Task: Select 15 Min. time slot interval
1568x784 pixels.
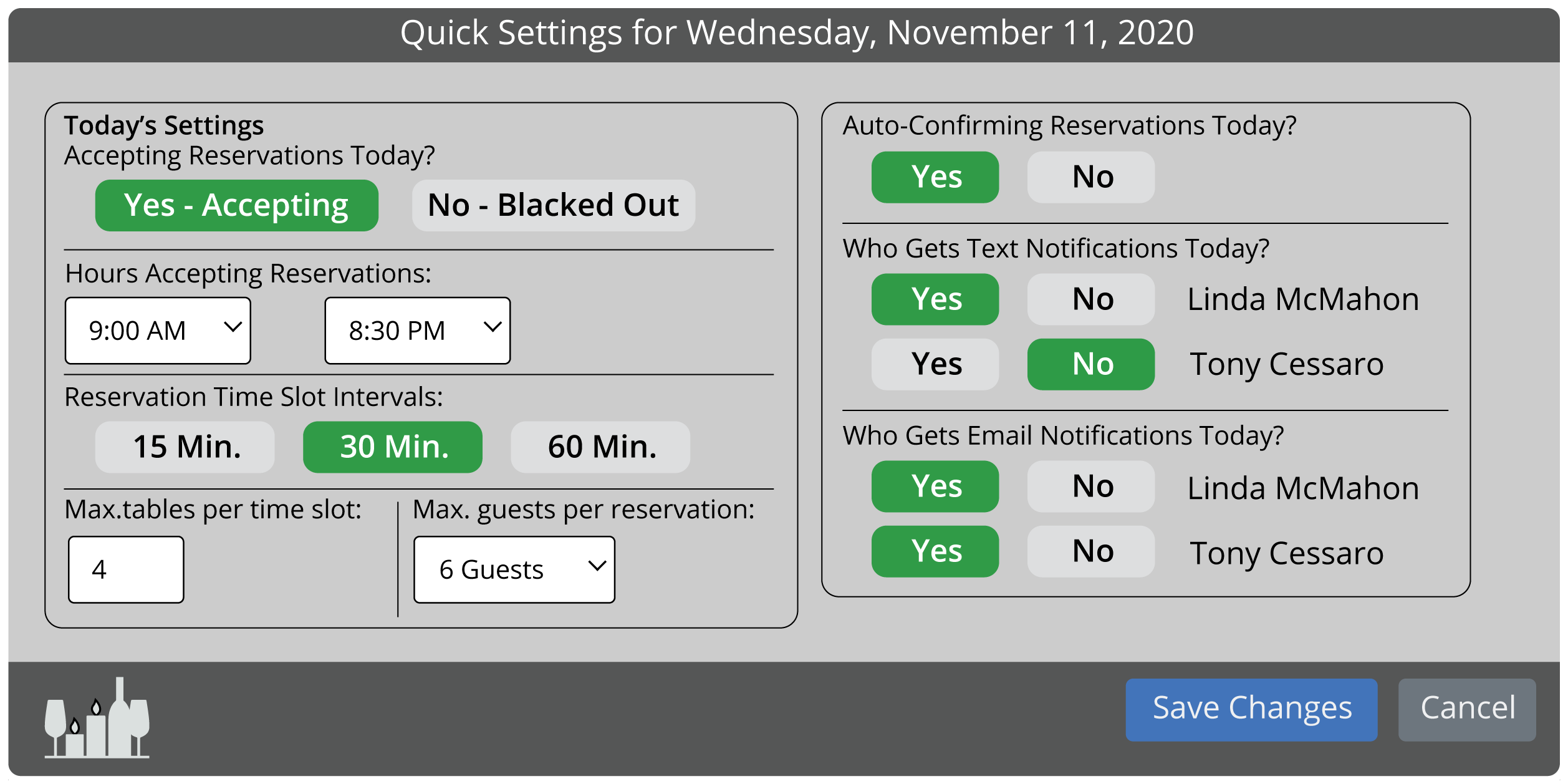Action: (185, 447)
